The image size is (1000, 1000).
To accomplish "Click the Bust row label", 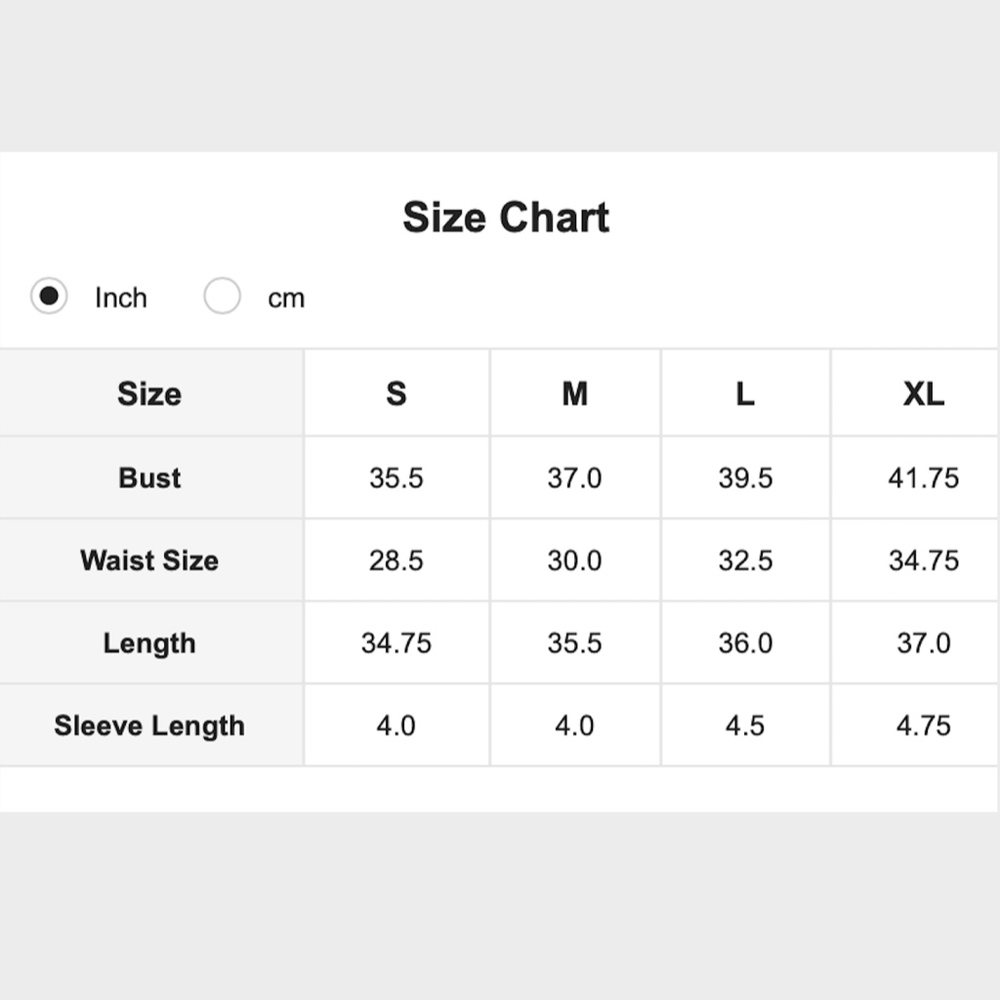I will pos(149,478).
